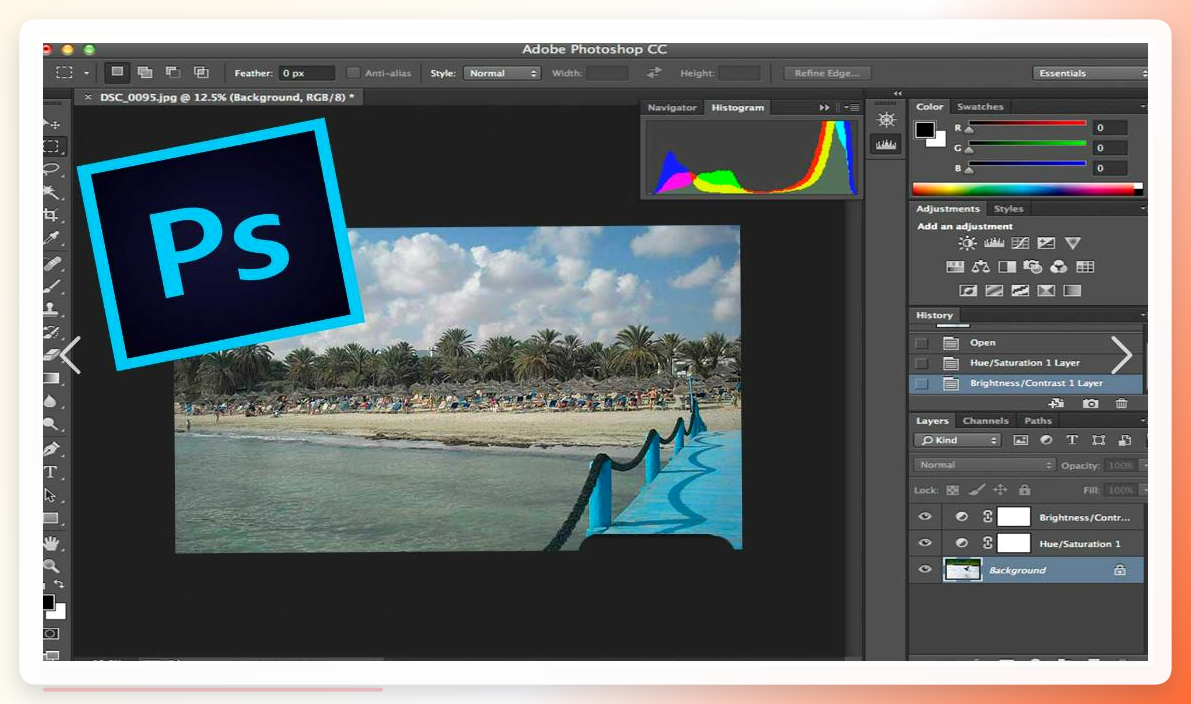1191x704 pixels.
Task: Click Add to selection mode icon
Action: pyautogui.click(x=144, y=72)
